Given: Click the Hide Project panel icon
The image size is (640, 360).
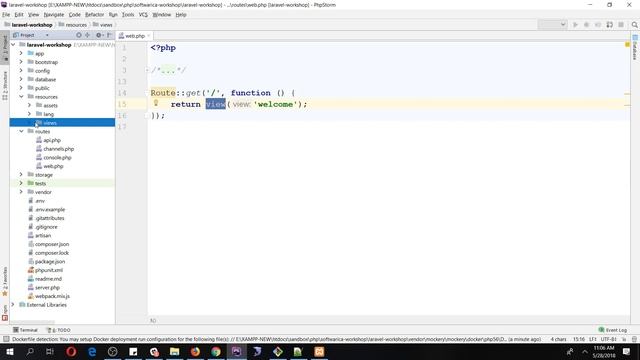Looking at the screenshot, I should (109, 35).
